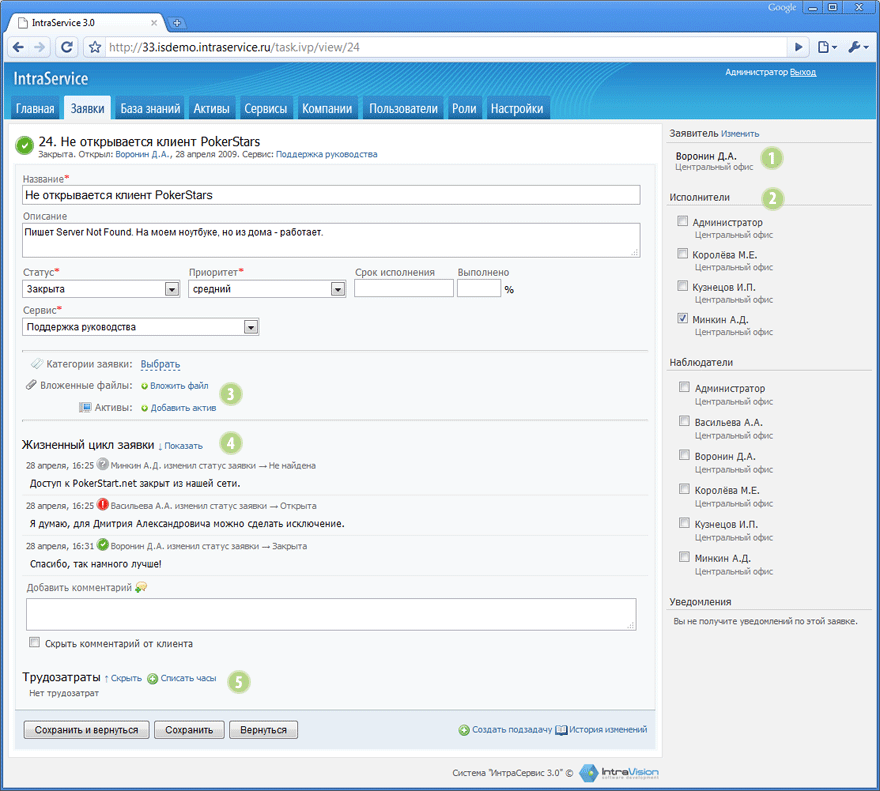The width and height of the screenshot is (880, 791).
Task: Click the green 'Закрыта' status icon in history
Action: [103, 545]
